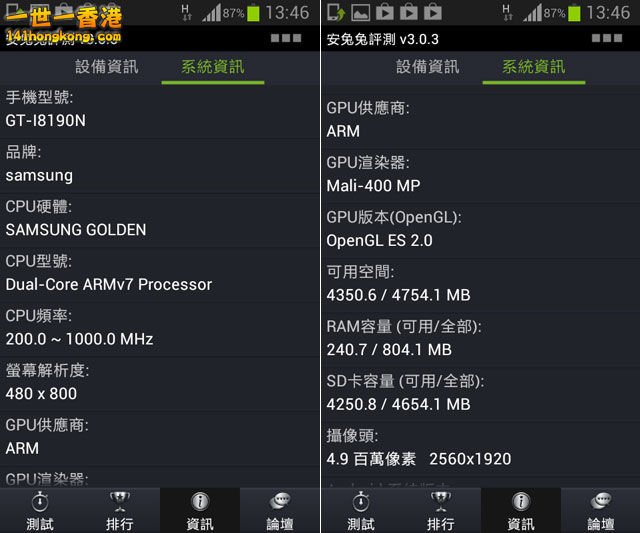Tap the 排行 trophy icon in left screenshot
Image resolution: width=640 pixels, height=533 pixels.
tap(120, 510)
